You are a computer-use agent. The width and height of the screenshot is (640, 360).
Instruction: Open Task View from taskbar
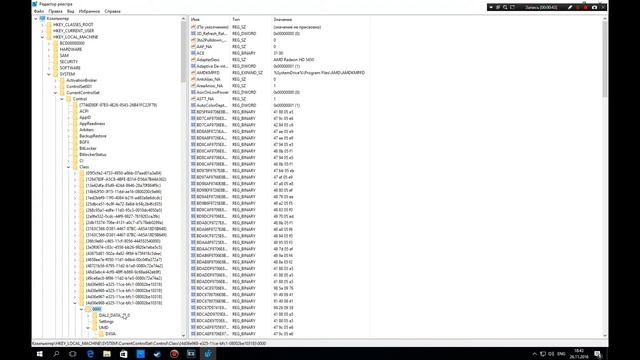pyautogui.click(x=73, y=354)
